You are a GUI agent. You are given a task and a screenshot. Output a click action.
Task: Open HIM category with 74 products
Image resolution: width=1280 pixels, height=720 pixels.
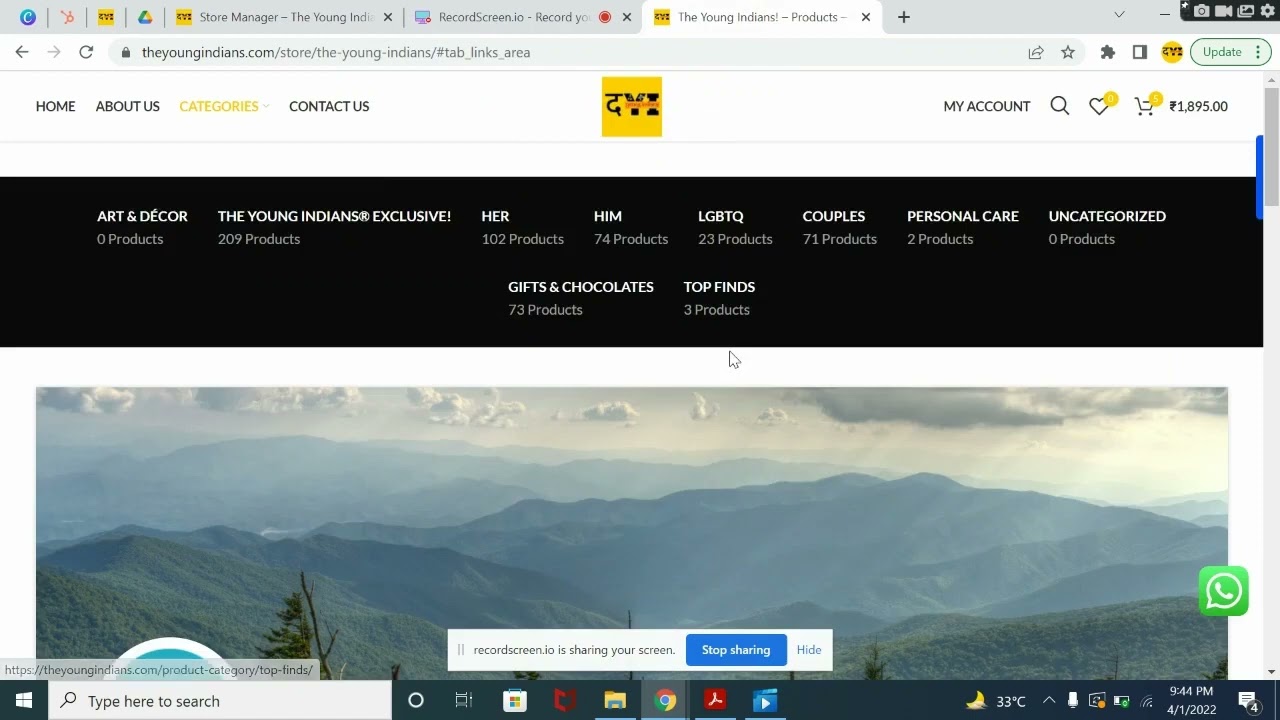coord(608,216)
